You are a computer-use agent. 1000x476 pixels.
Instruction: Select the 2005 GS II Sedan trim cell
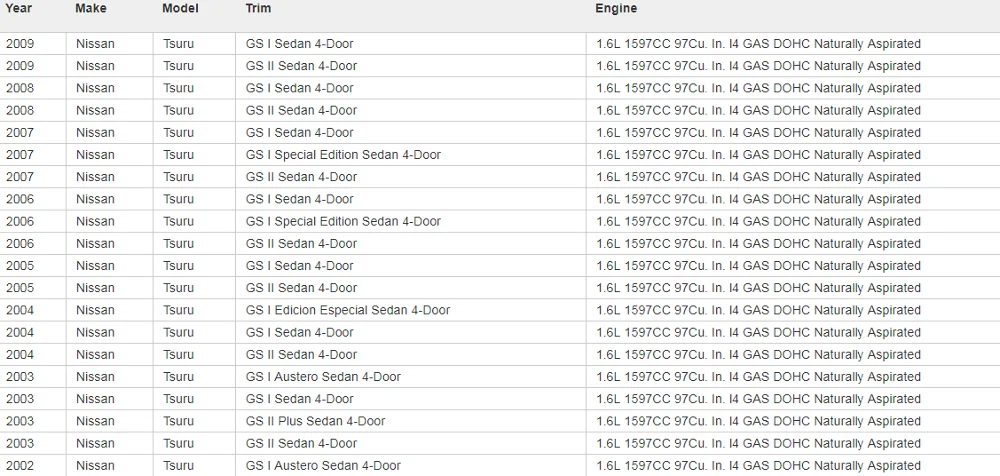pyautogui.click(x=301, y=288)
